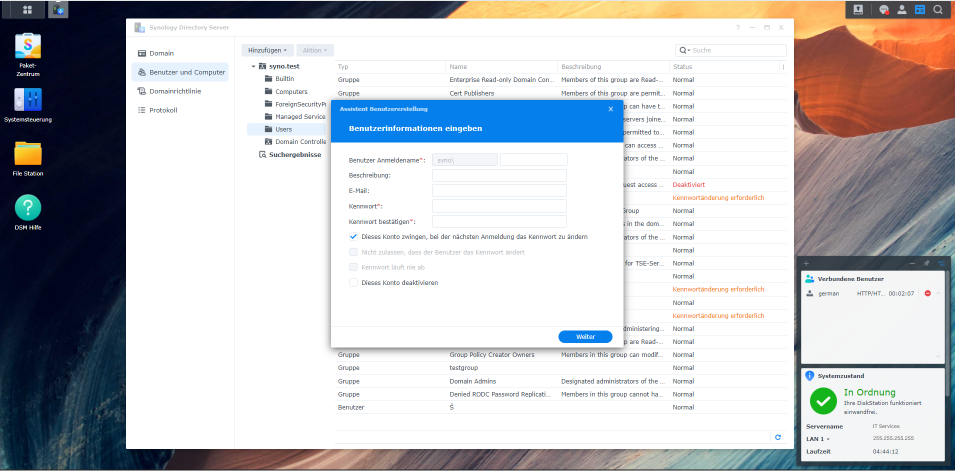The width and height of the screenshot is (955, 471).
Task: Open the Protokoll section in sidebar
Action: click(163, 110)
